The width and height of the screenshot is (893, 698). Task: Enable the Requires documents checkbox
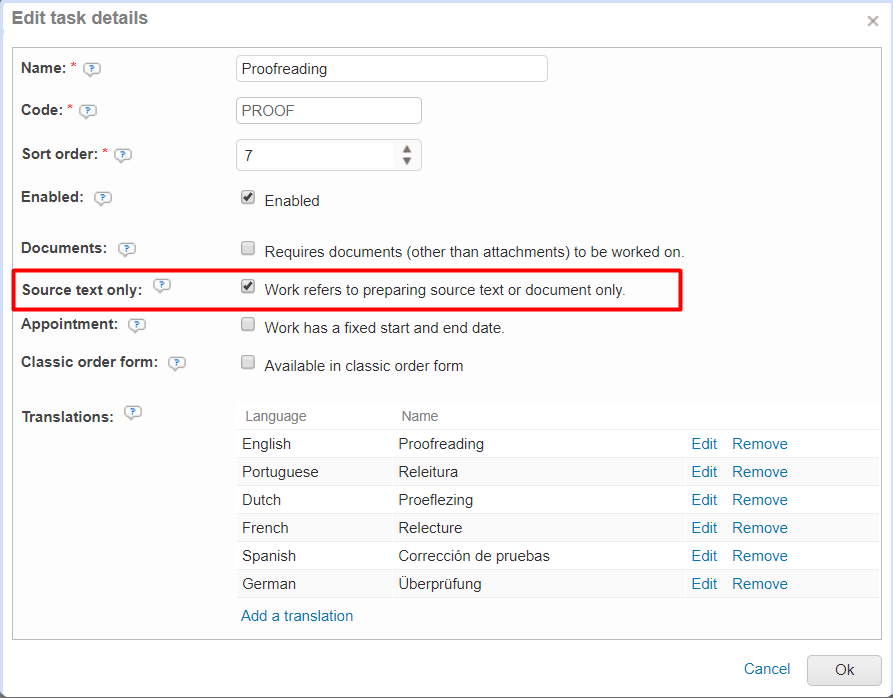(248, 248)
